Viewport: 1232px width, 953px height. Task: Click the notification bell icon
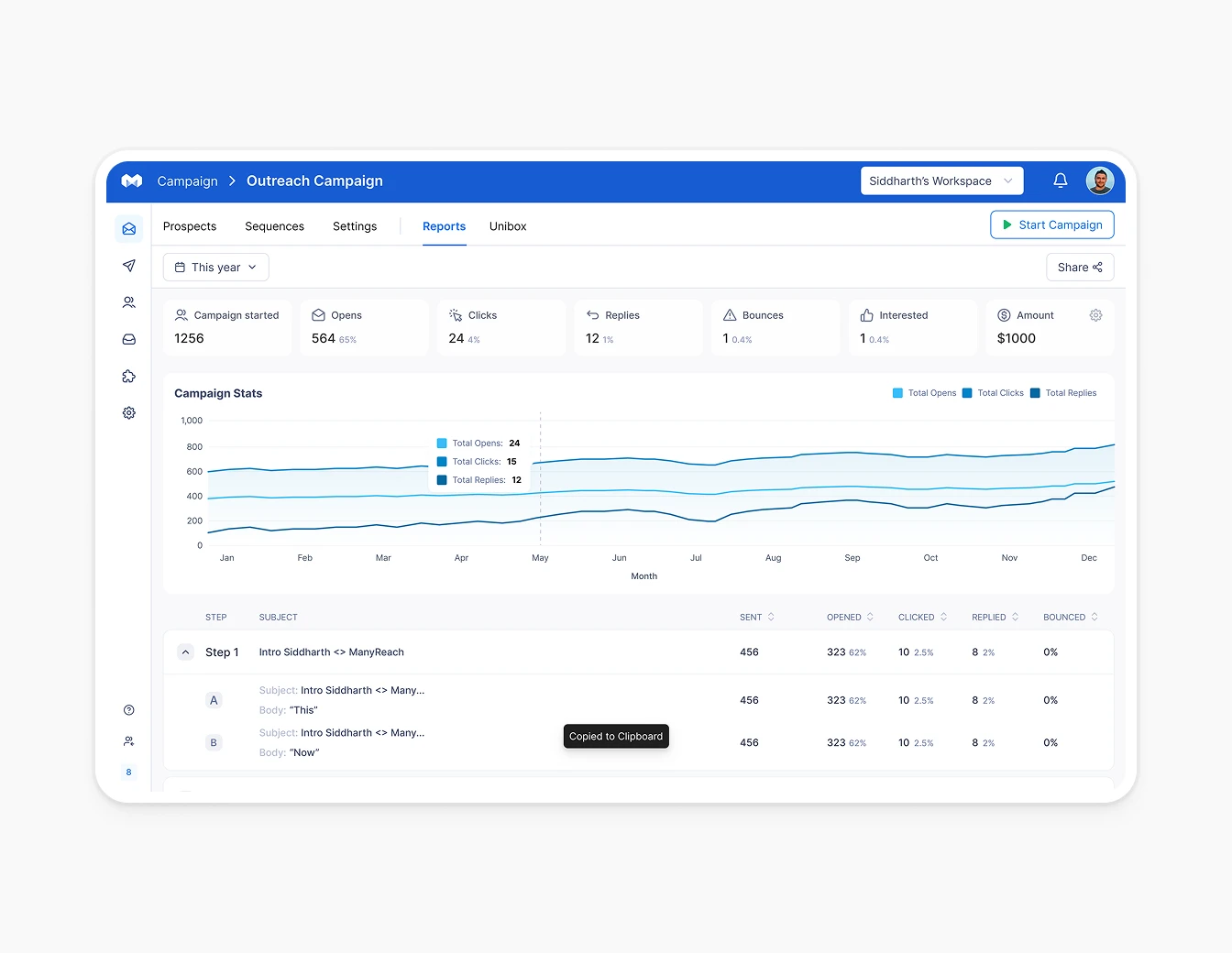point(1061,181)
